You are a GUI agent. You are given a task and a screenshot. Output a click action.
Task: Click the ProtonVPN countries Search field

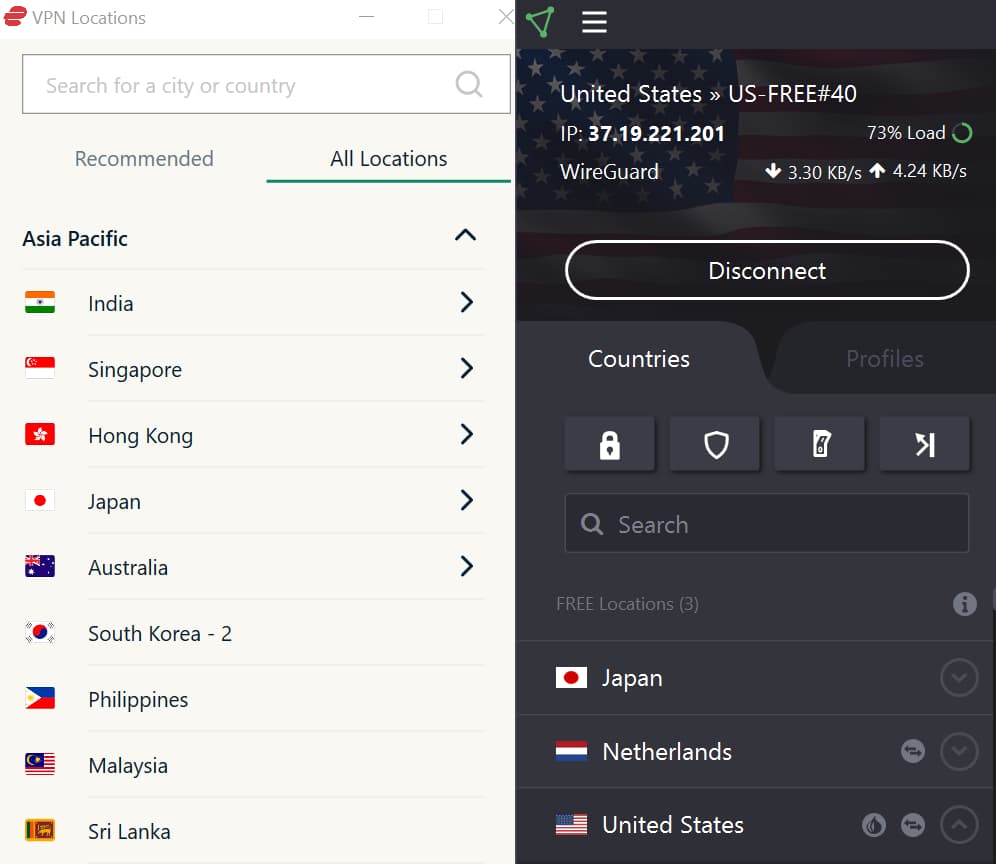(767, 523)
